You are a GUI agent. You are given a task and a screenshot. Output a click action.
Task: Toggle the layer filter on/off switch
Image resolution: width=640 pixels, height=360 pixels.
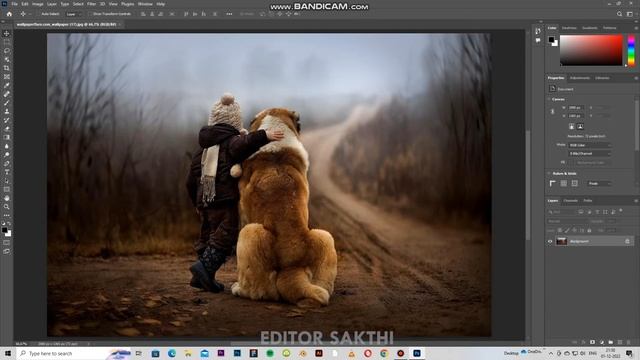[x=621, y=211]
